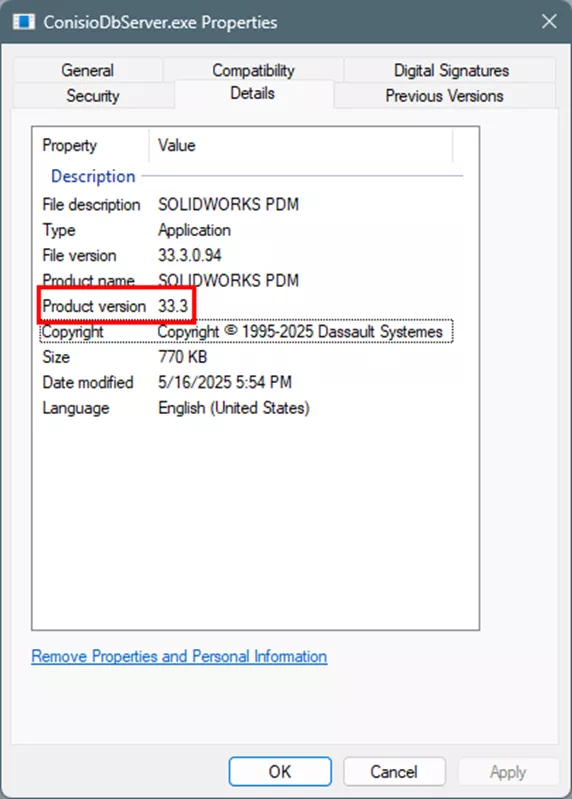Switch to the Security tab
Screen dimensions: 572x799
point(93,95)
